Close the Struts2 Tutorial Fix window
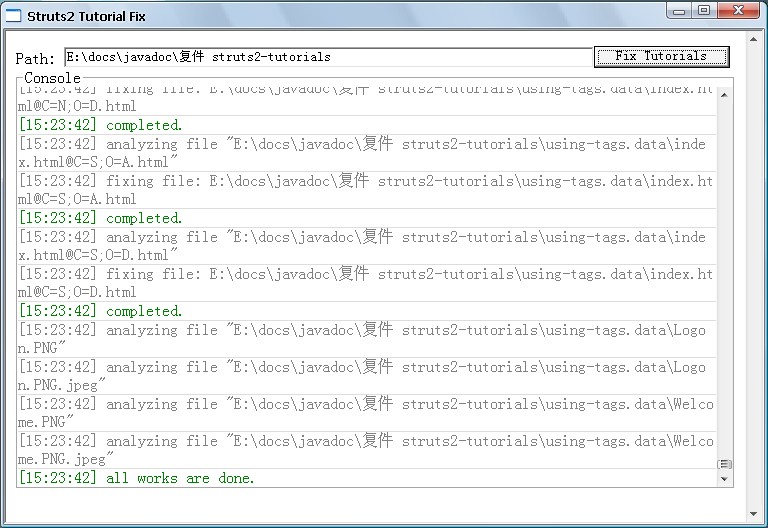 (739, 10)
